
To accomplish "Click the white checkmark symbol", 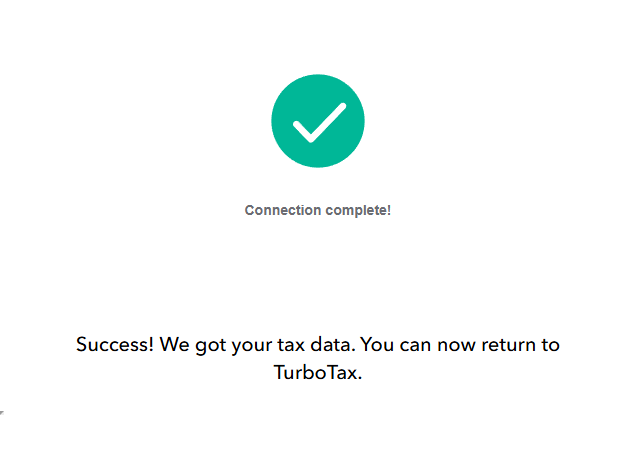I will click(319, 123).
